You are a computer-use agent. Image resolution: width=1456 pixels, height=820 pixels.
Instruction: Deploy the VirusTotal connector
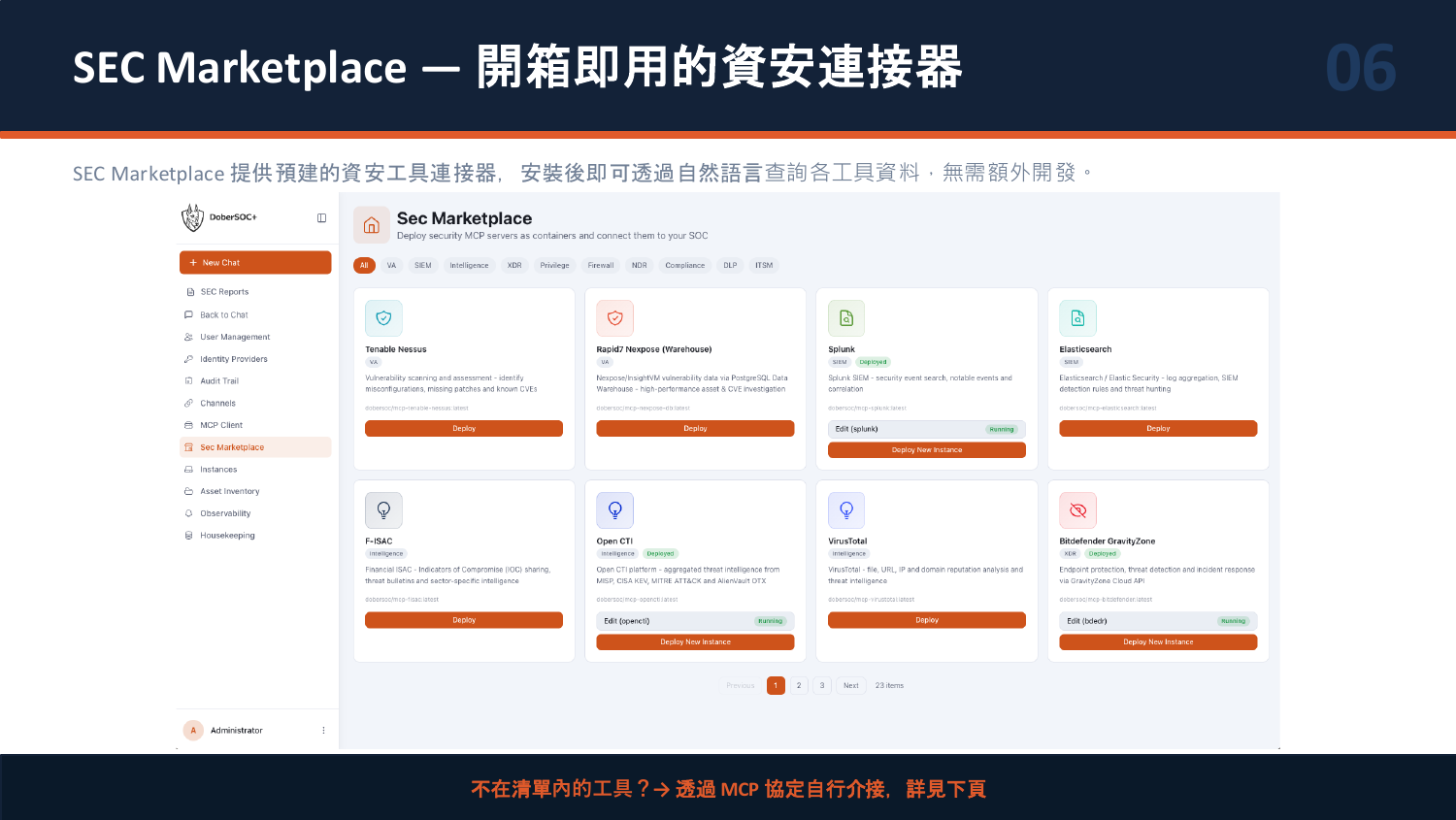click(927, 620)
